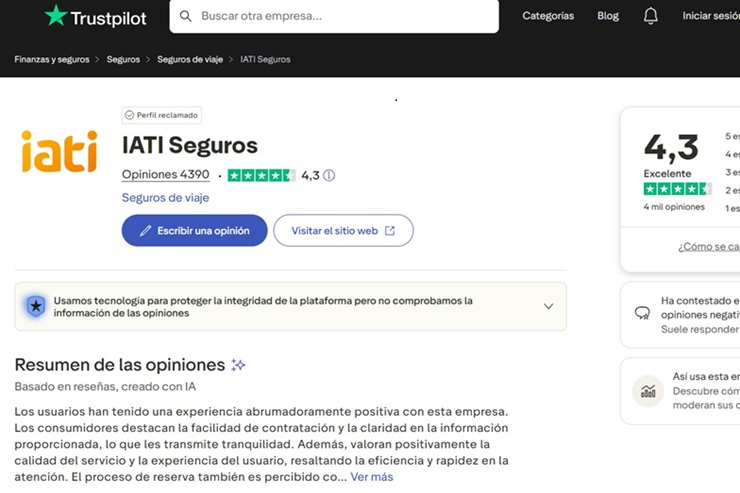
Task: Open the Seguros de viaje category link below the rating
Action: (x=166, y=198)
